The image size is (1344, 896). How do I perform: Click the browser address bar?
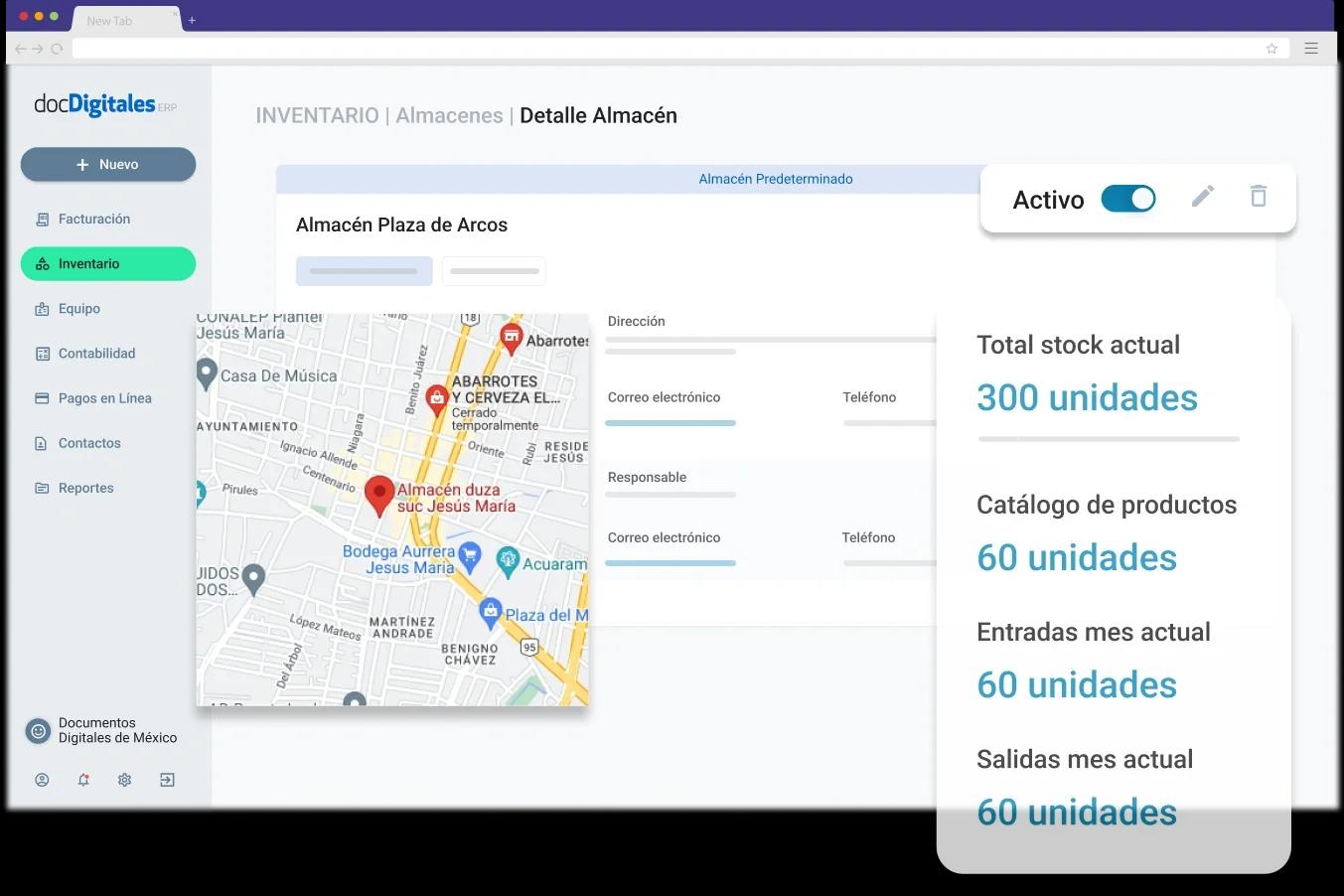666,48
